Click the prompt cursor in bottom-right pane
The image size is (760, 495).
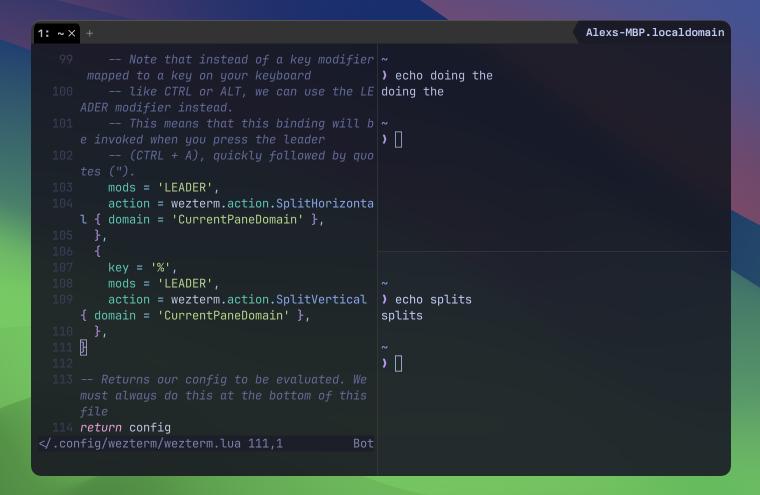coord(398,364)
